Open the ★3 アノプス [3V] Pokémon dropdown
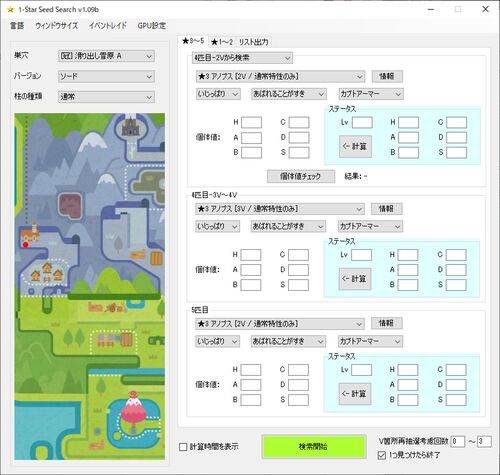 tap(280, 209)
